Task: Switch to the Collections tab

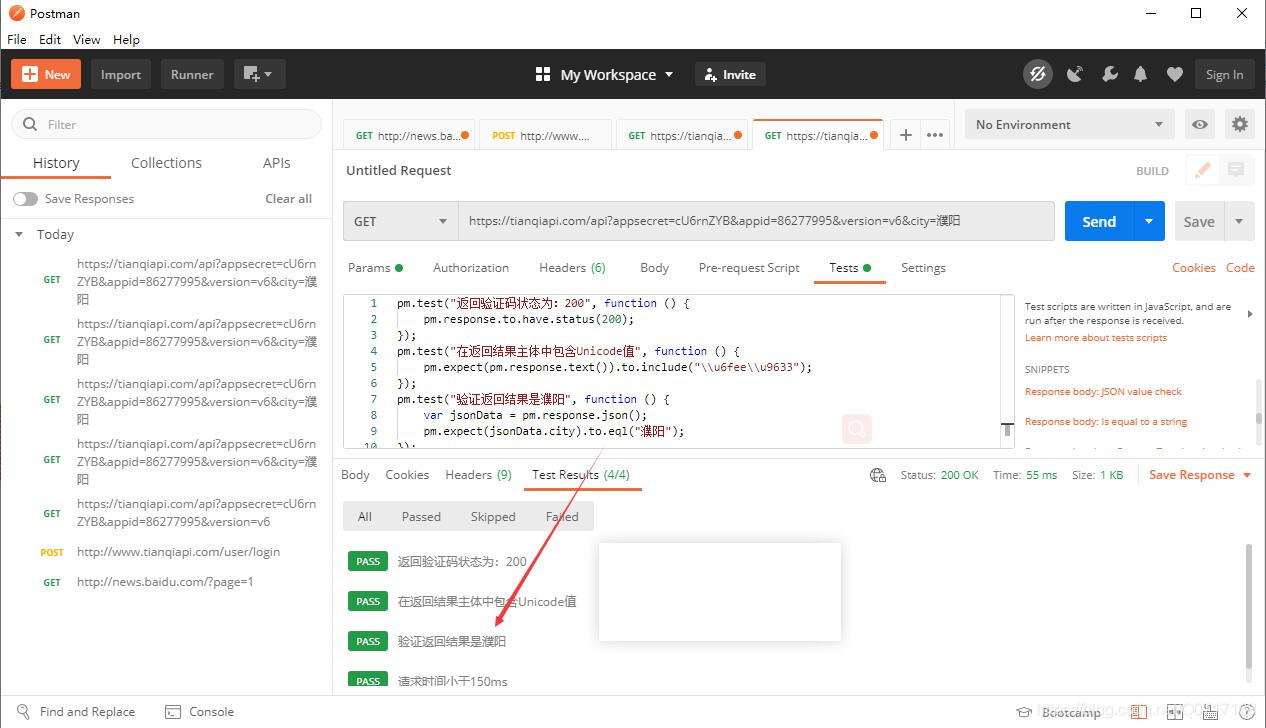Action: pos(166,163)
